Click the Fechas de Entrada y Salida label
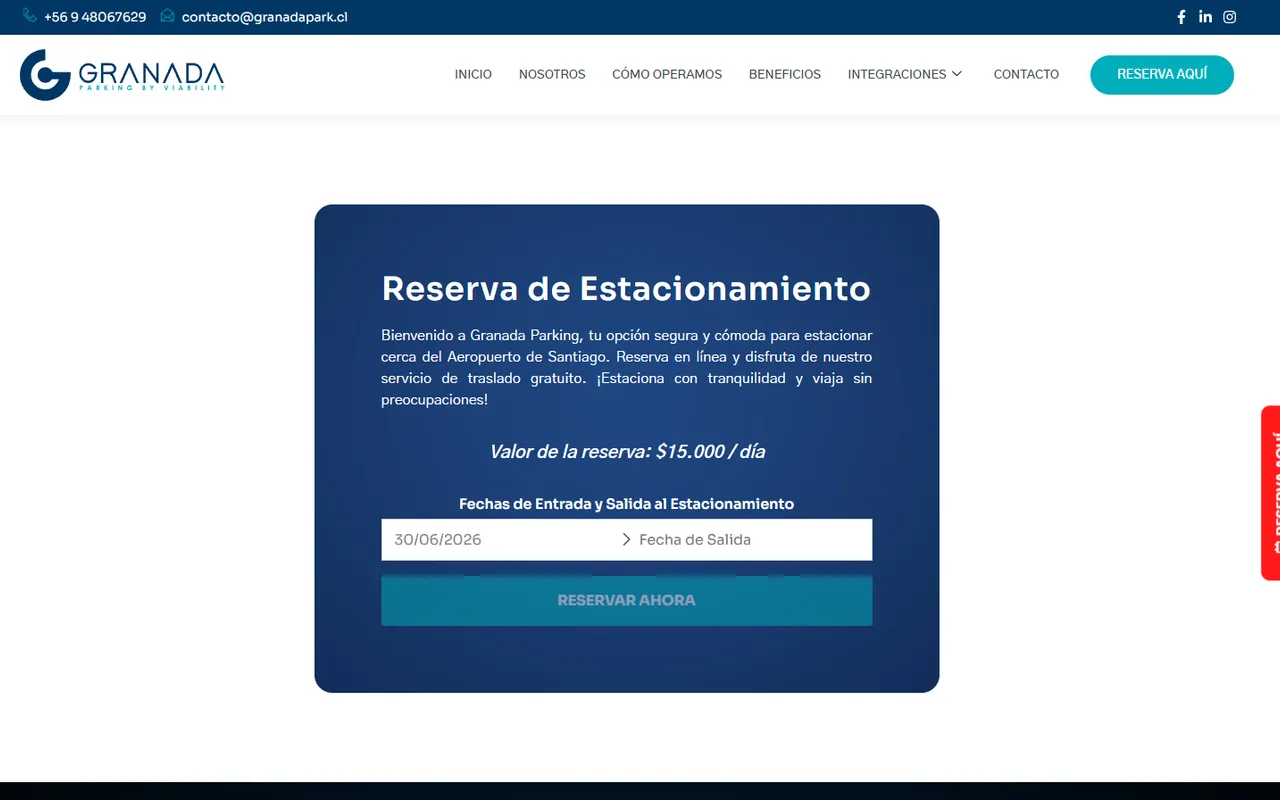The height and width of the screenshot is (800, 1280). (x=626, y=504)
